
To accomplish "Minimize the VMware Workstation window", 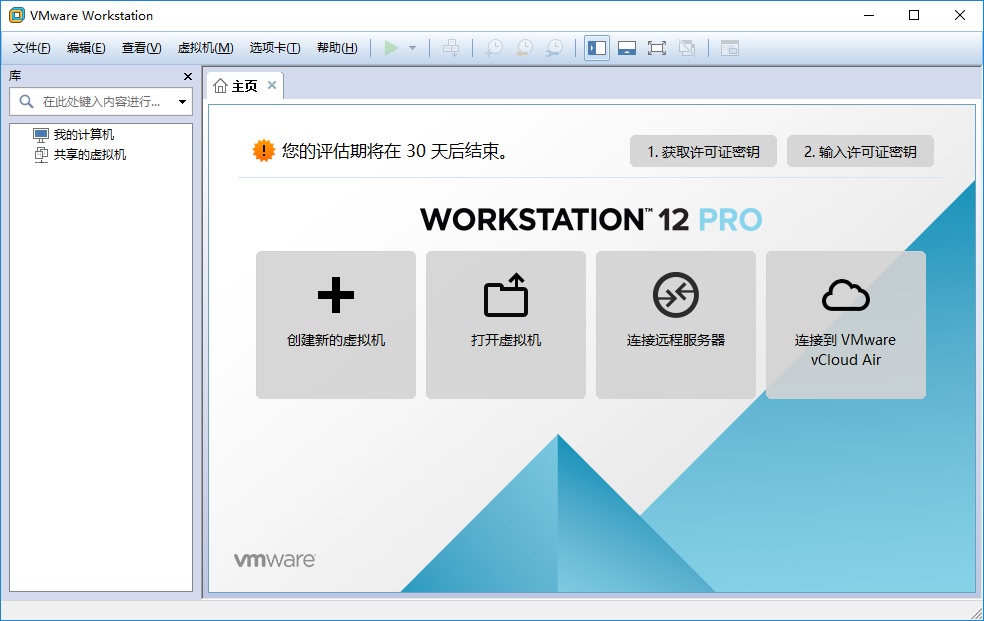I will point(869,15).
